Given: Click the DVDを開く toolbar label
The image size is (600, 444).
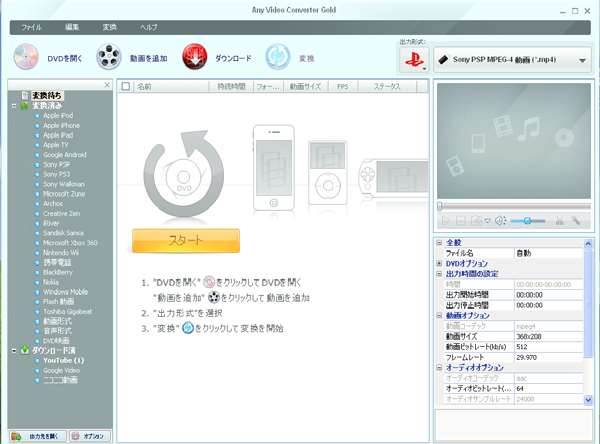Looking at the screenshot, I should (x=65, y=59).
